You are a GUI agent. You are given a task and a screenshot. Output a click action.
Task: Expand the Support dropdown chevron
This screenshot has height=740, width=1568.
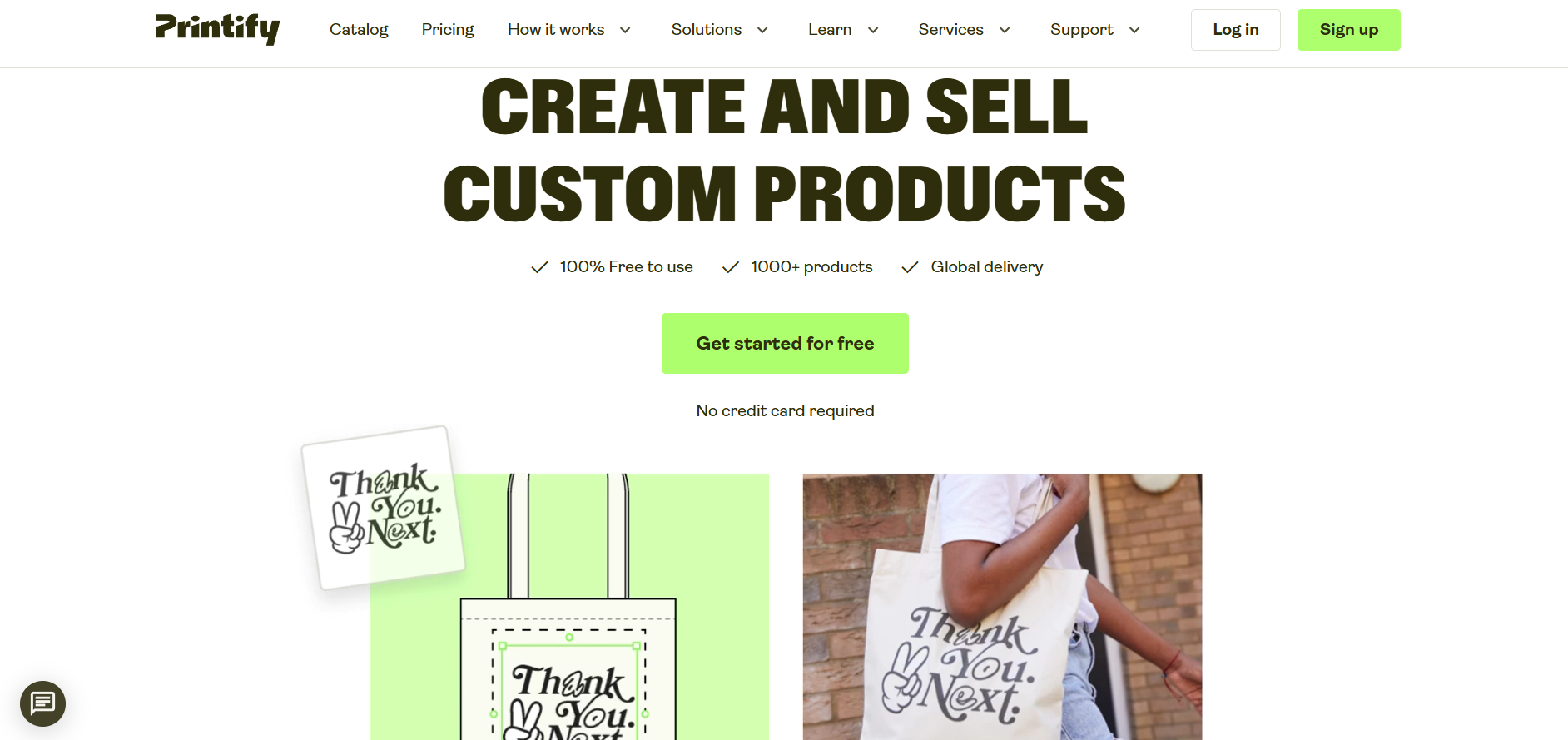point(1134,30)
